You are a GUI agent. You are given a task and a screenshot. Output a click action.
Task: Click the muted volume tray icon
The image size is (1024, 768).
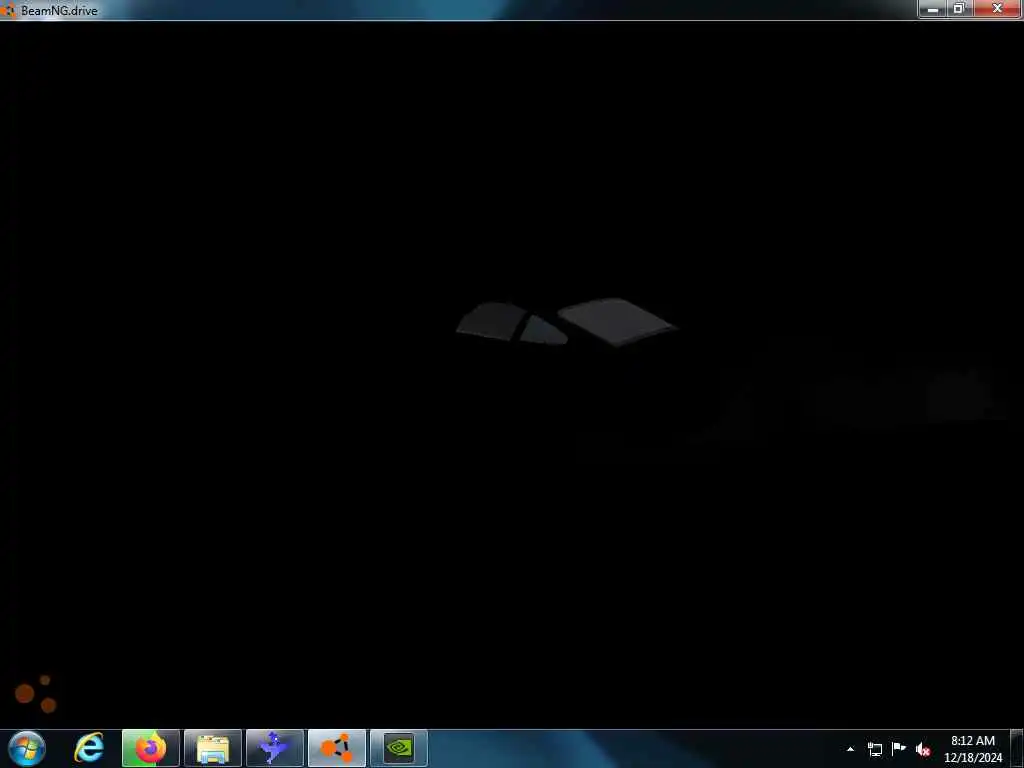pyautogui.click(x=923, y=749)
